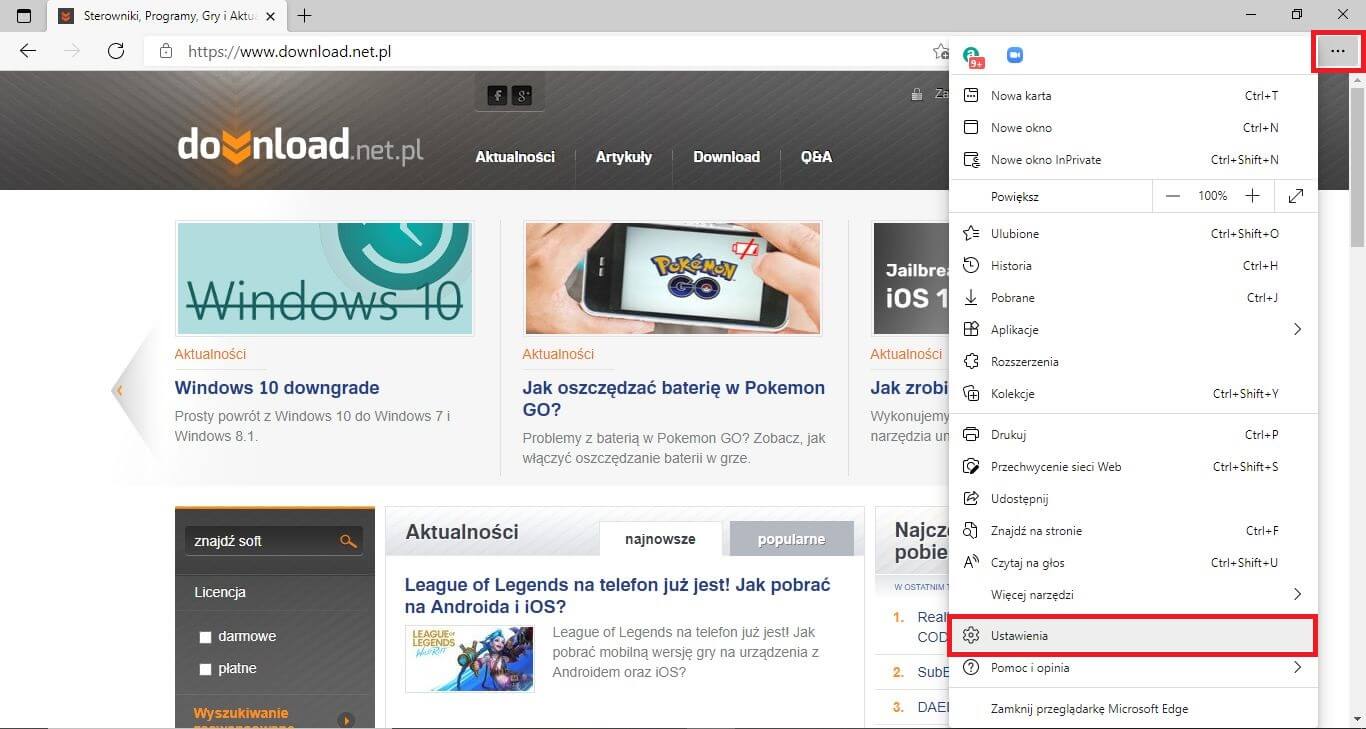This screenshot has height=729, width=1366.
Task: Expand the Aplikacje submenu
Action: [x=1133, y=330]
